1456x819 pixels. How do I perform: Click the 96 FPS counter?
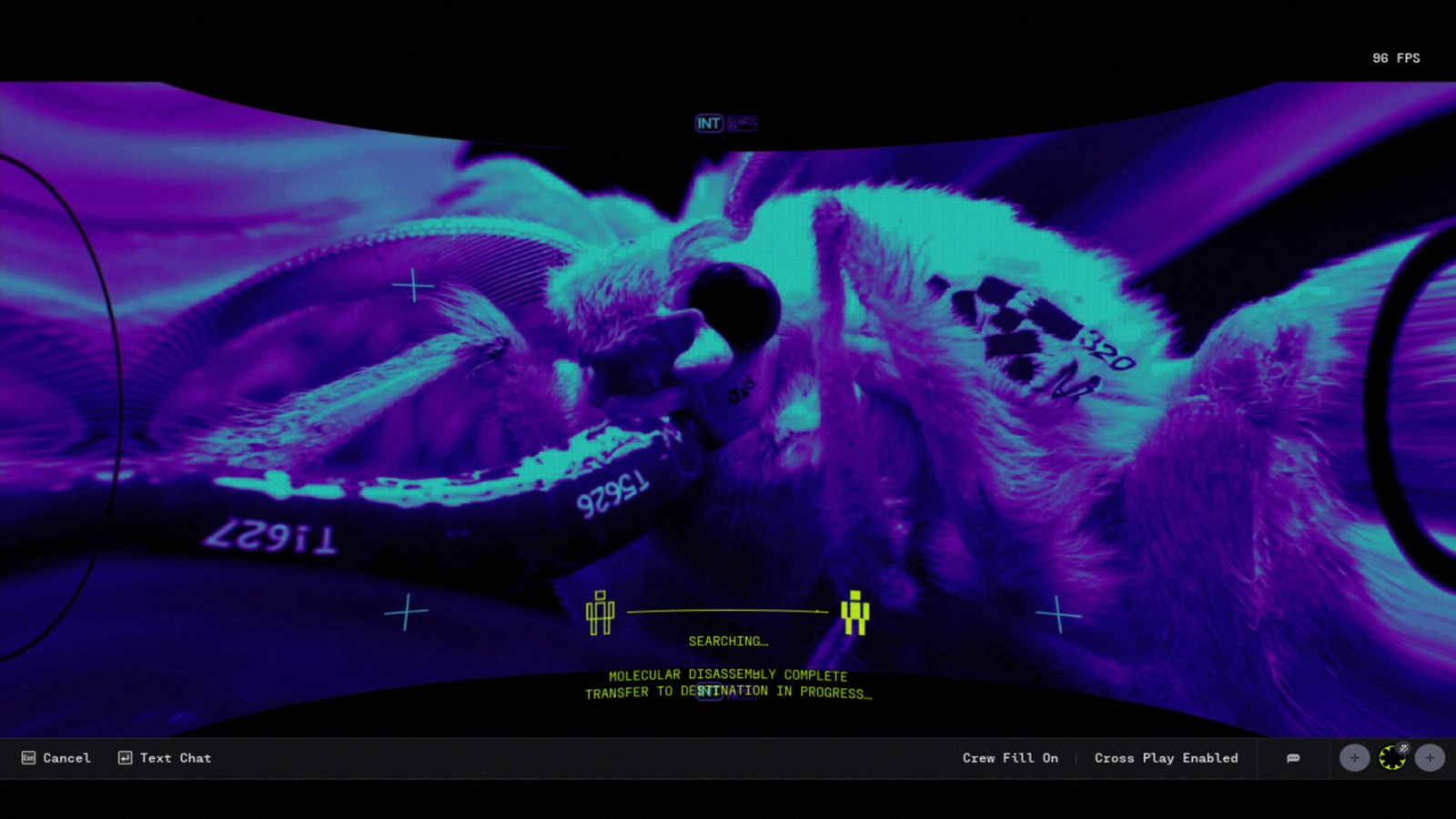point(1396,58)
